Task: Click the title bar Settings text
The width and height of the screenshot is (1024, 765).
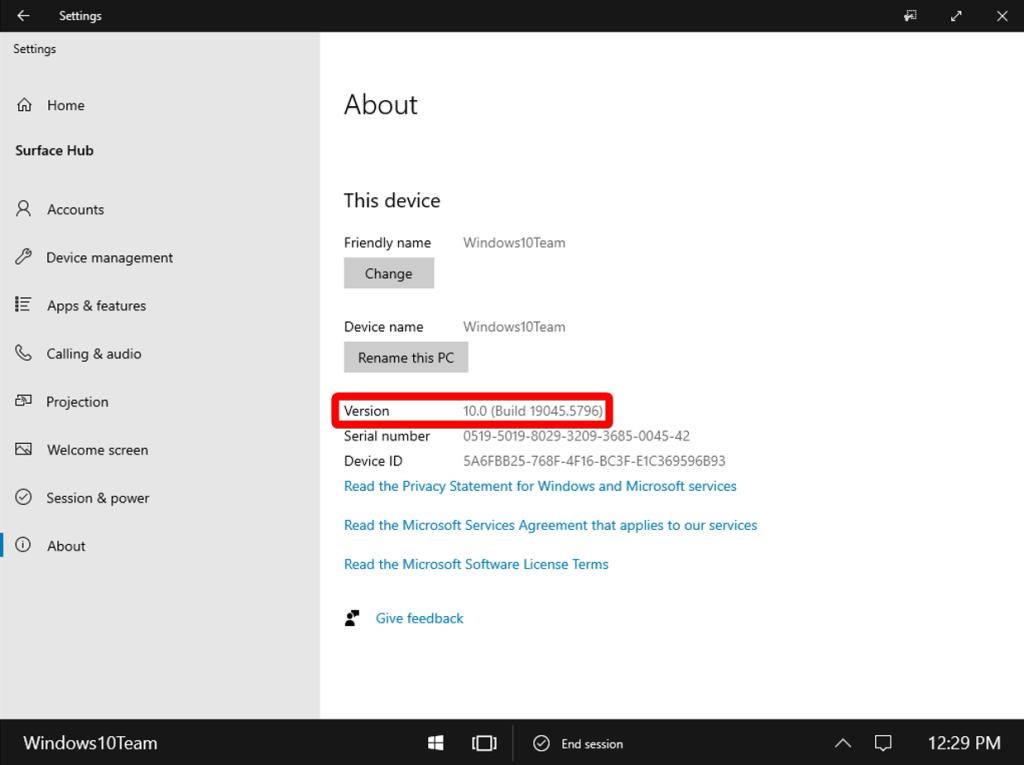Action: point(80,16)
